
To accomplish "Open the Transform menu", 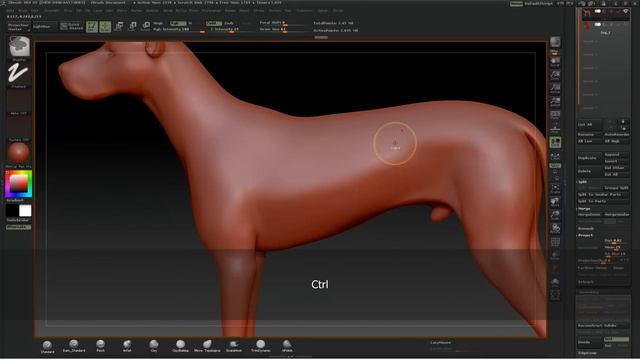I will 304,11.
